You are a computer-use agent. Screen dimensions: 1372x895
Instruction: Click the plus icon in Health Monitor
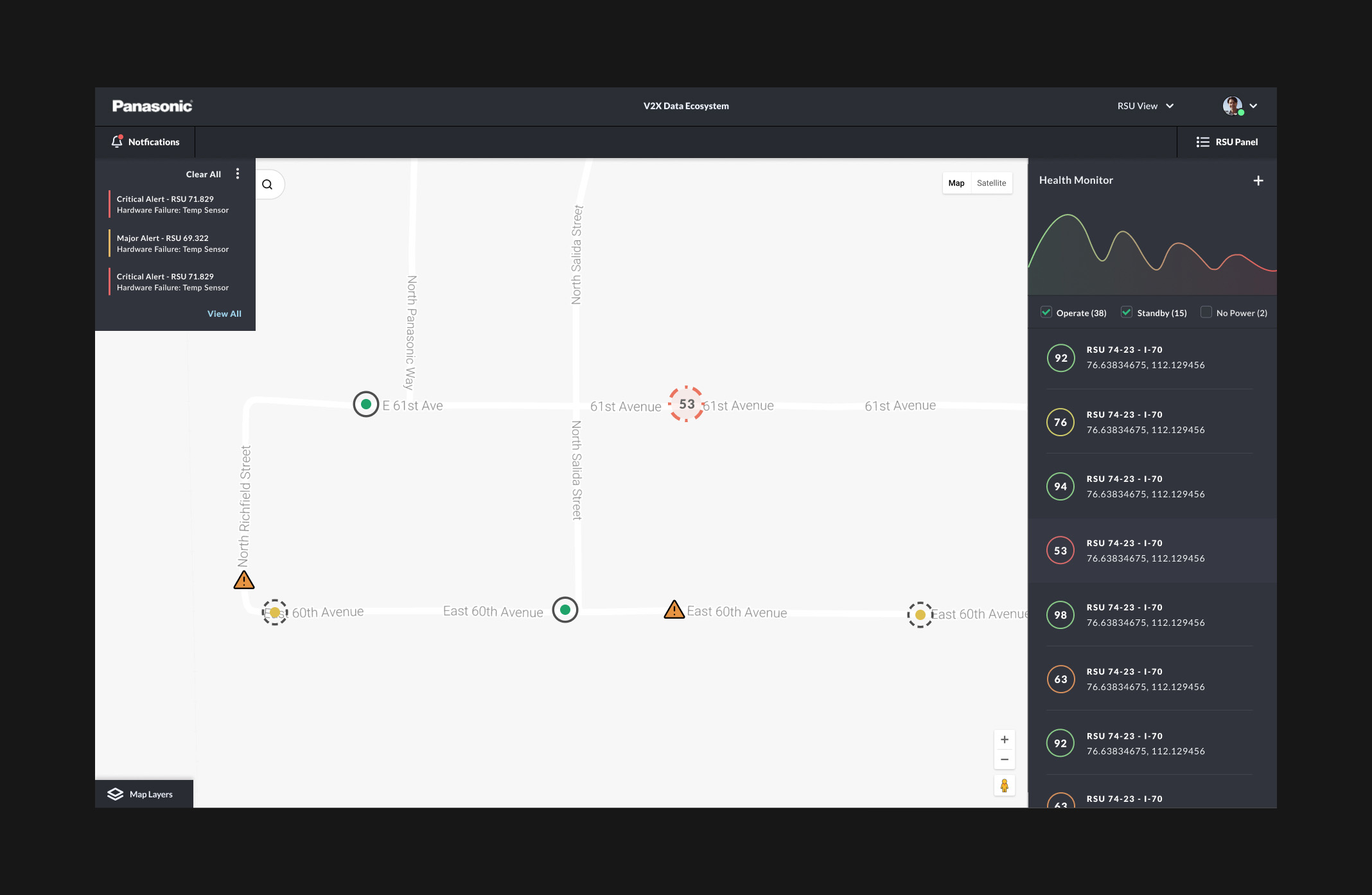click(x=1258, y=181)
